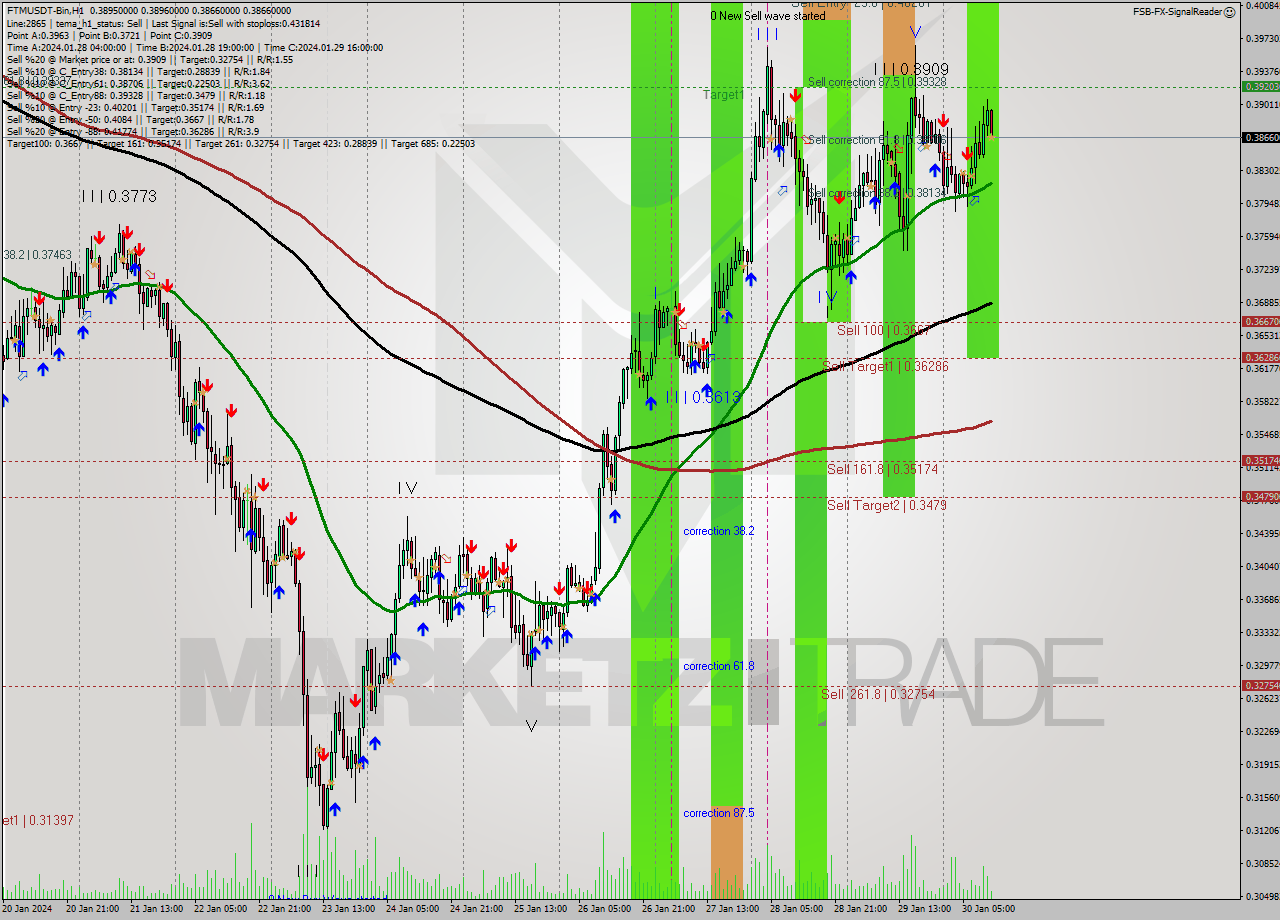Screen dimensions: 1280x920
Task: Click the '28 Jan 21:00' time axis label
Action: (x=859, y=909)
